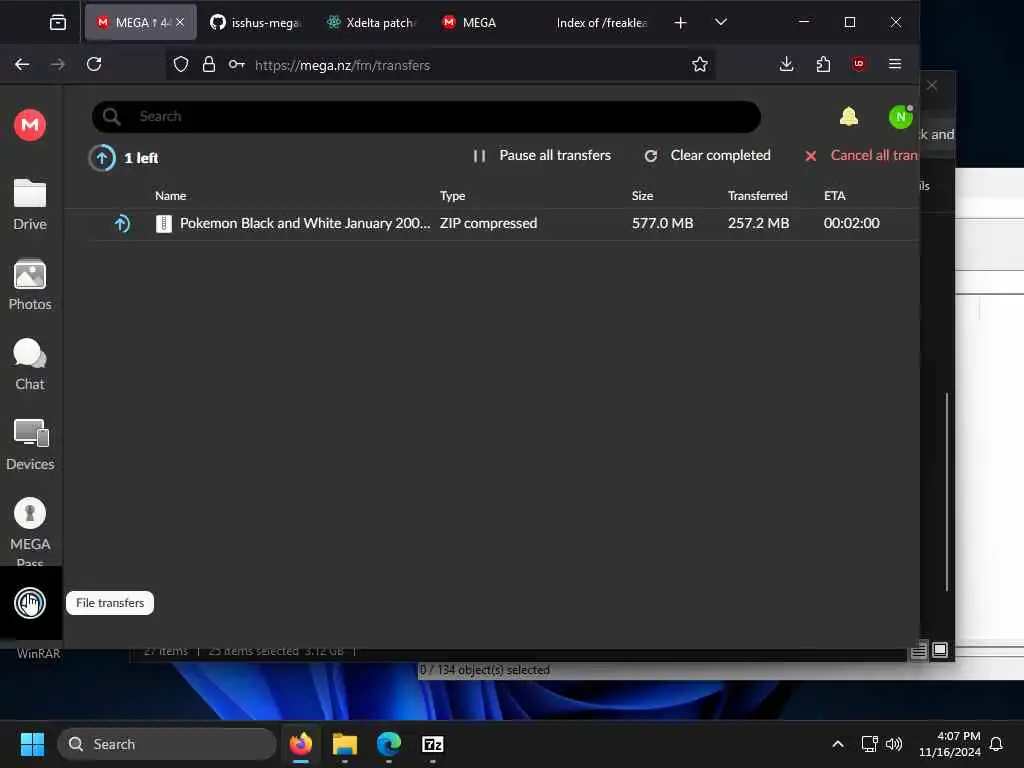Click saved password key icon
Image resolution: width=1024 pixels, height=768 pixels.
[237, 65]
